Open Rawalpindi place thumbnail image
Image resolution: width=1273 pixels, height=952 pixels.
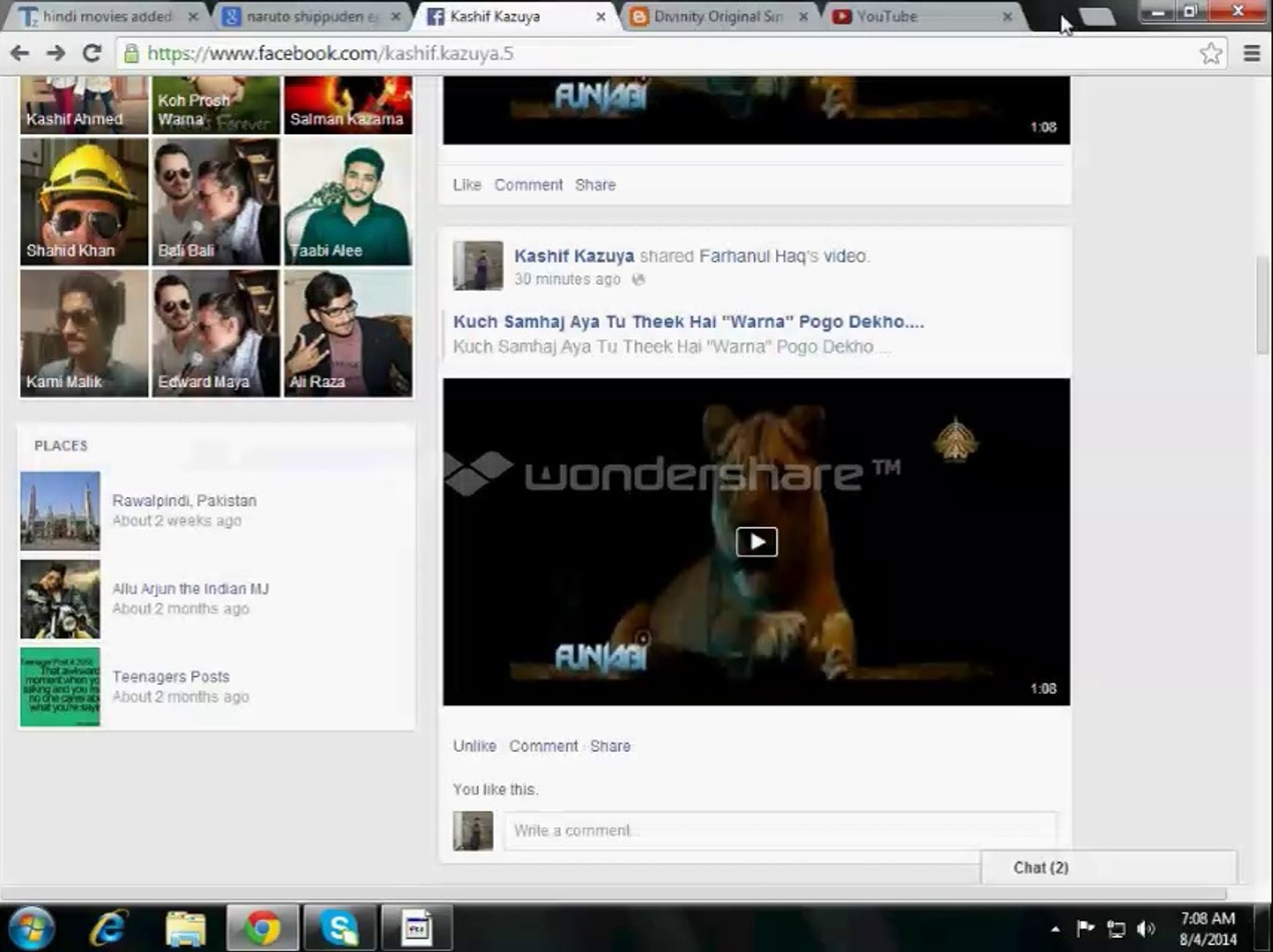pyautogui.click(x=60, y=511)
